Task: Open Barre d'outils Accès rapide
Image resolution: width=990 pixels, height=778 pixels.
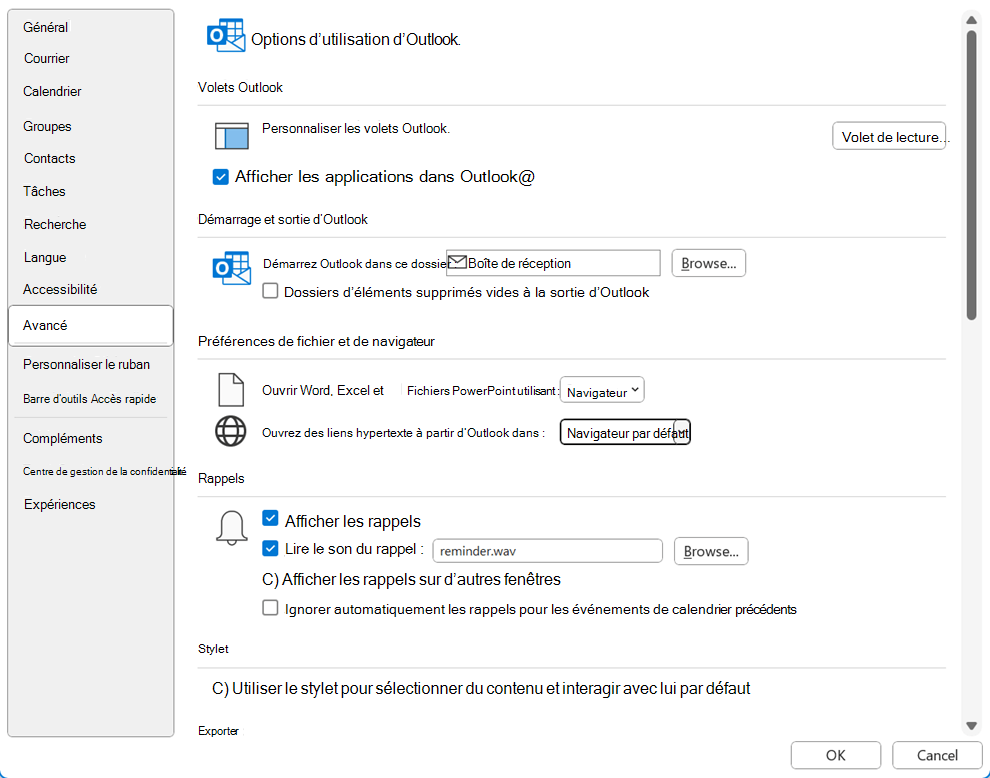Action: (90, 399)
